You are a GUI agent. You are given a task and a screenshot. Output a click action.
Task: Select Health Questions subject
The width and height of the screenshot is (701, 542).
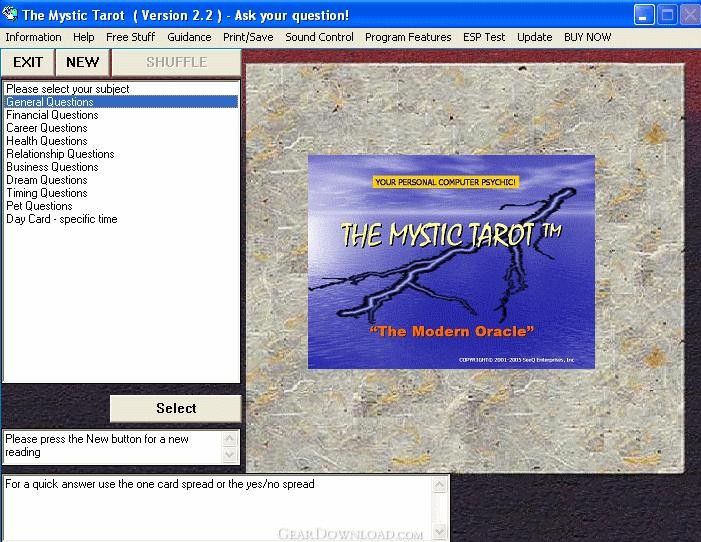coord(121,141)
